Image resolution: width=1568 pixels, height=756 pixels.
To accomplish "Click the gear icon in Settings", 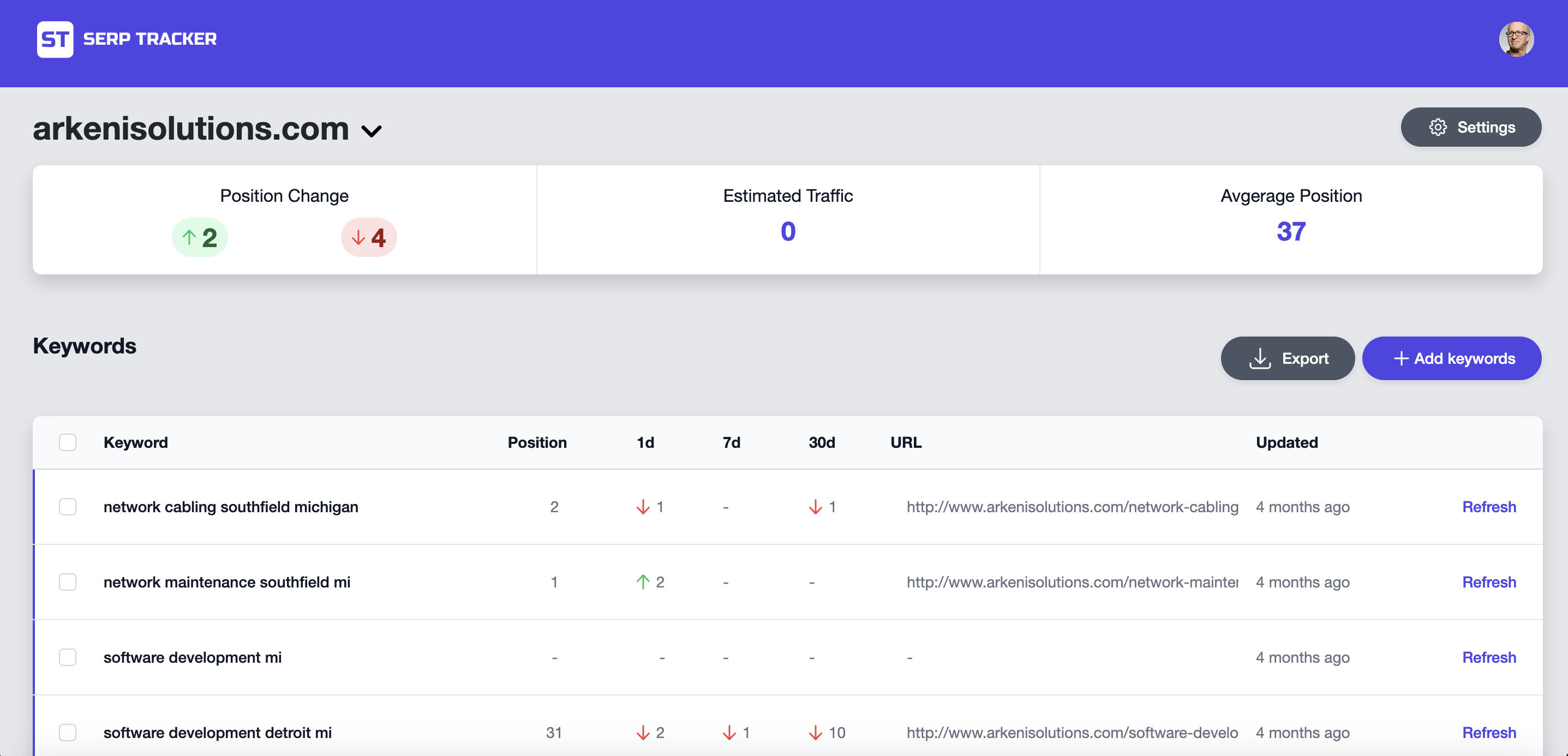I will coord(1438,127).
